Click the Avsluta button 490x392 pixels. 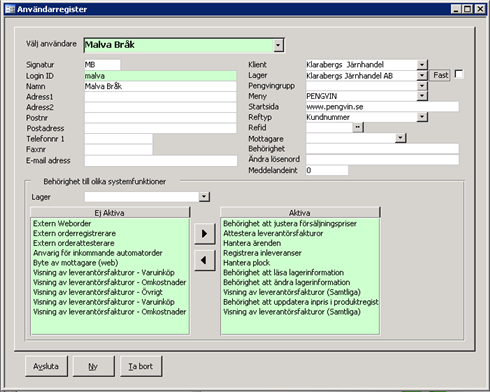pos(46,366)
